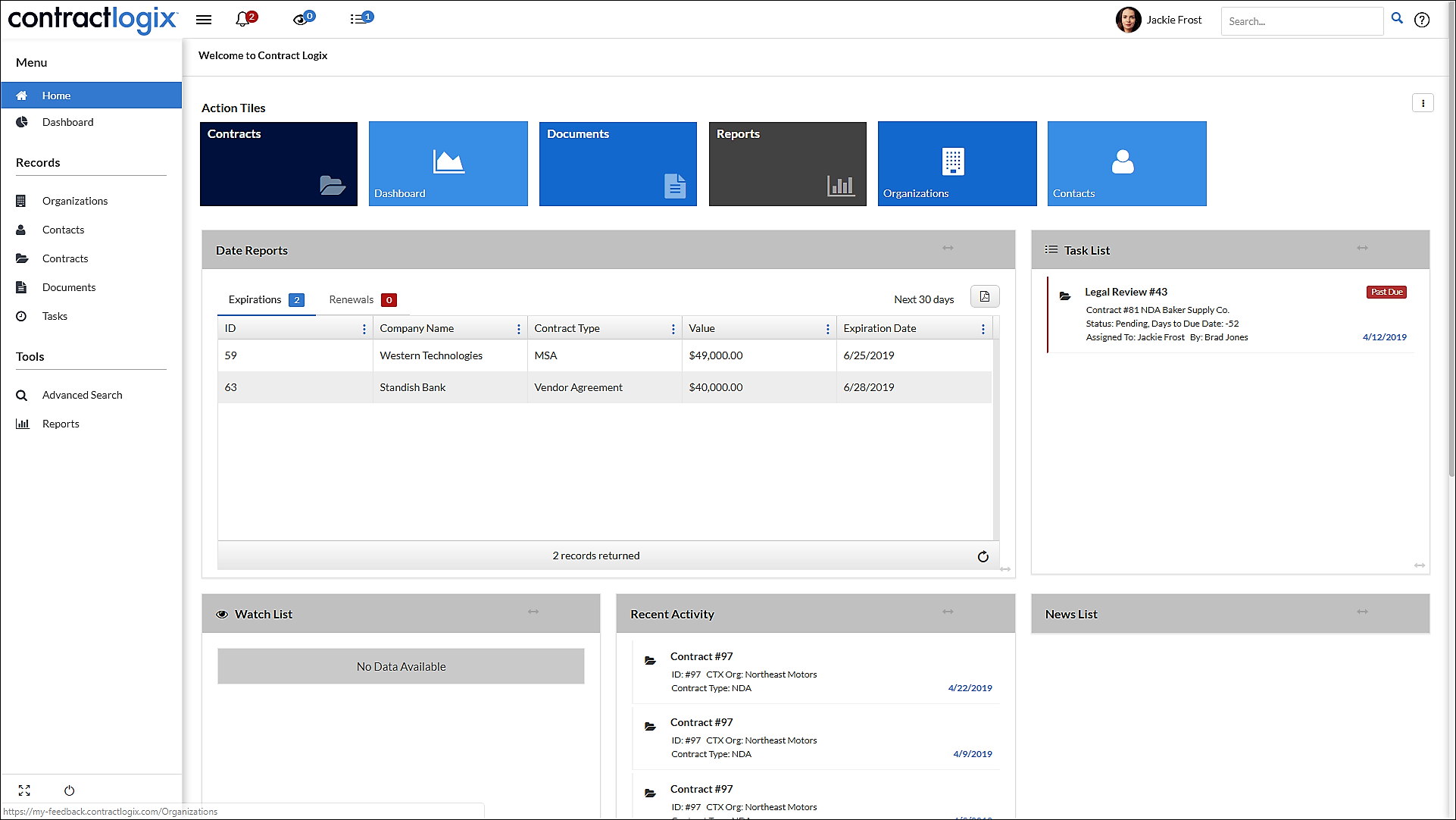Viewport: 1456px width, 820px height.
Task: Click the Past Due badge
Action: [x=1386, y=292]
